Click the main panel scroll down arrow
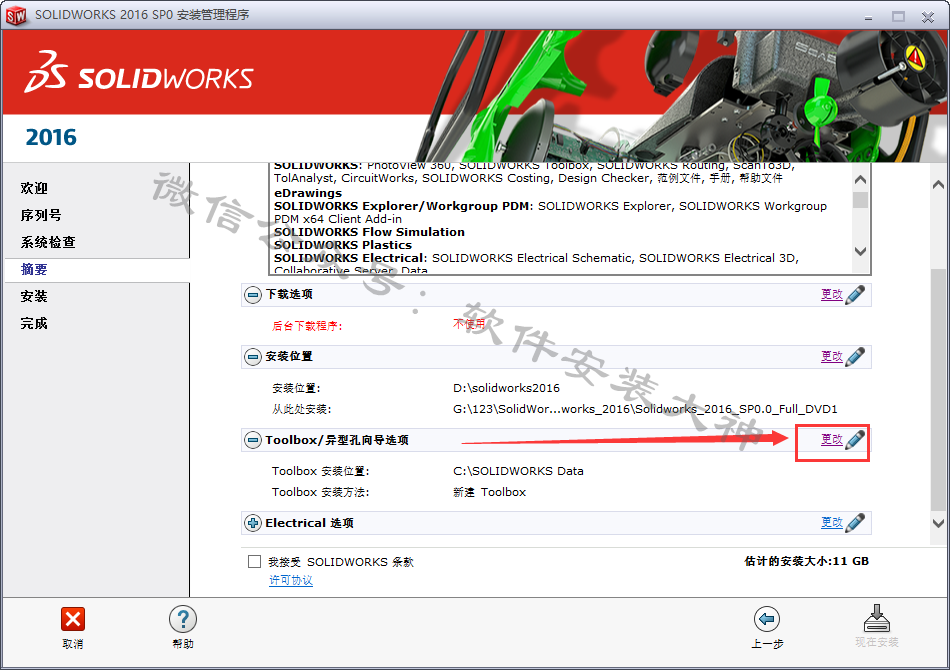Image resolution: width=950 pixels, height=670 pixels. click(x=938, y=523)
